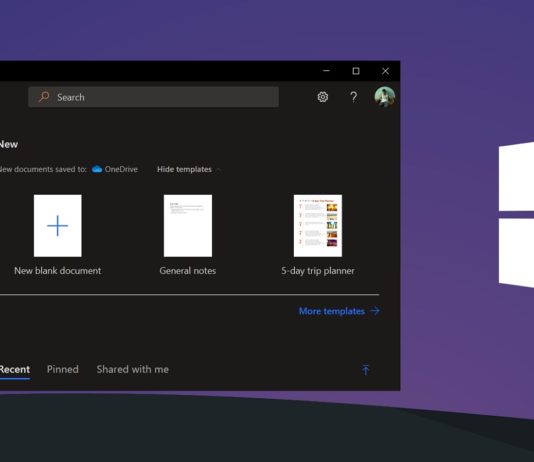This screenshot has height=462, width=534.
Task: Open the settings gear icon
Action: [323, 97]
